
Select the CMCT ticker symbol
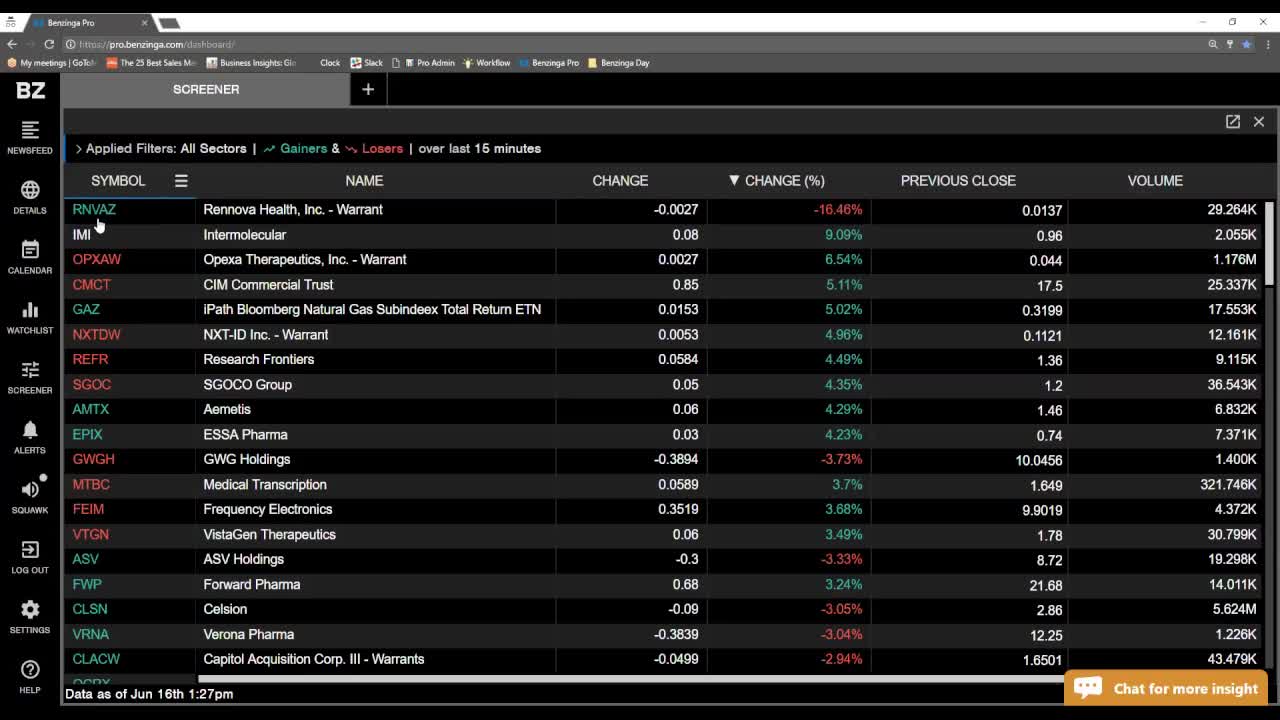click(x=91, y=285)
